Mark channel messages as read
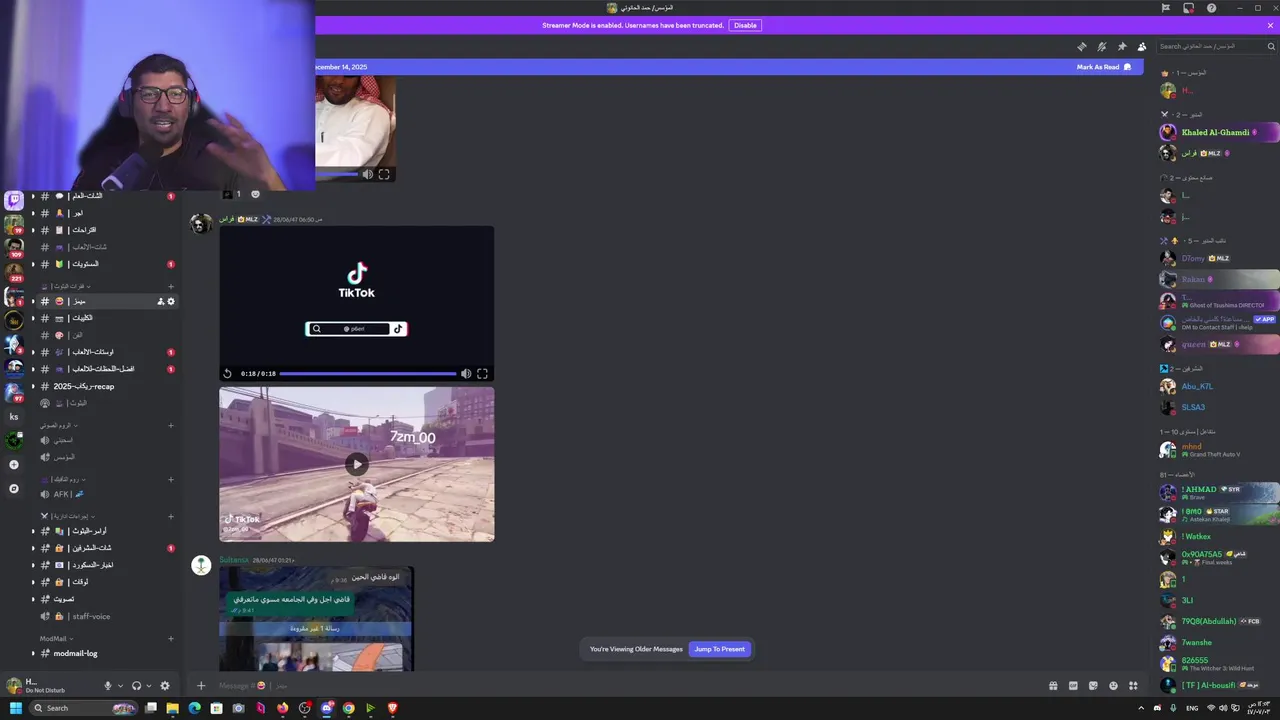 pos(1104,67)
